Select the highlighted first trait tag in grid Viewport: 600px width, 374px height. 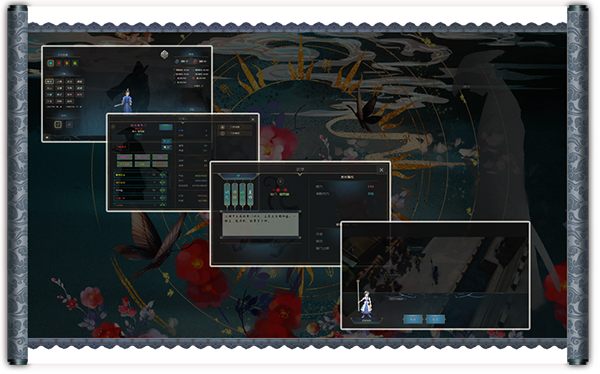[49, 82]
